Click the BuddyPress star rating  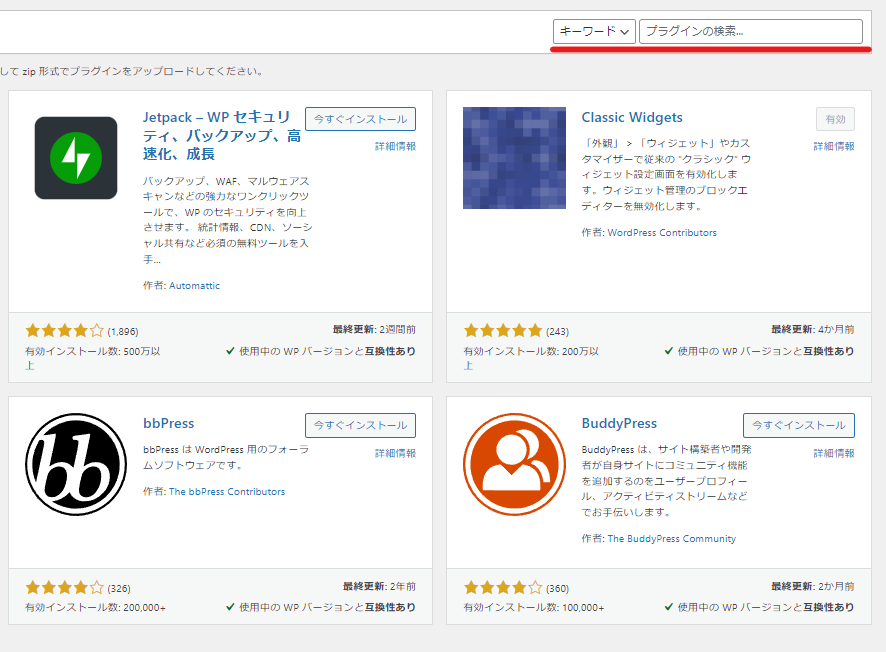pyautogui.click(x=503, y=588)
